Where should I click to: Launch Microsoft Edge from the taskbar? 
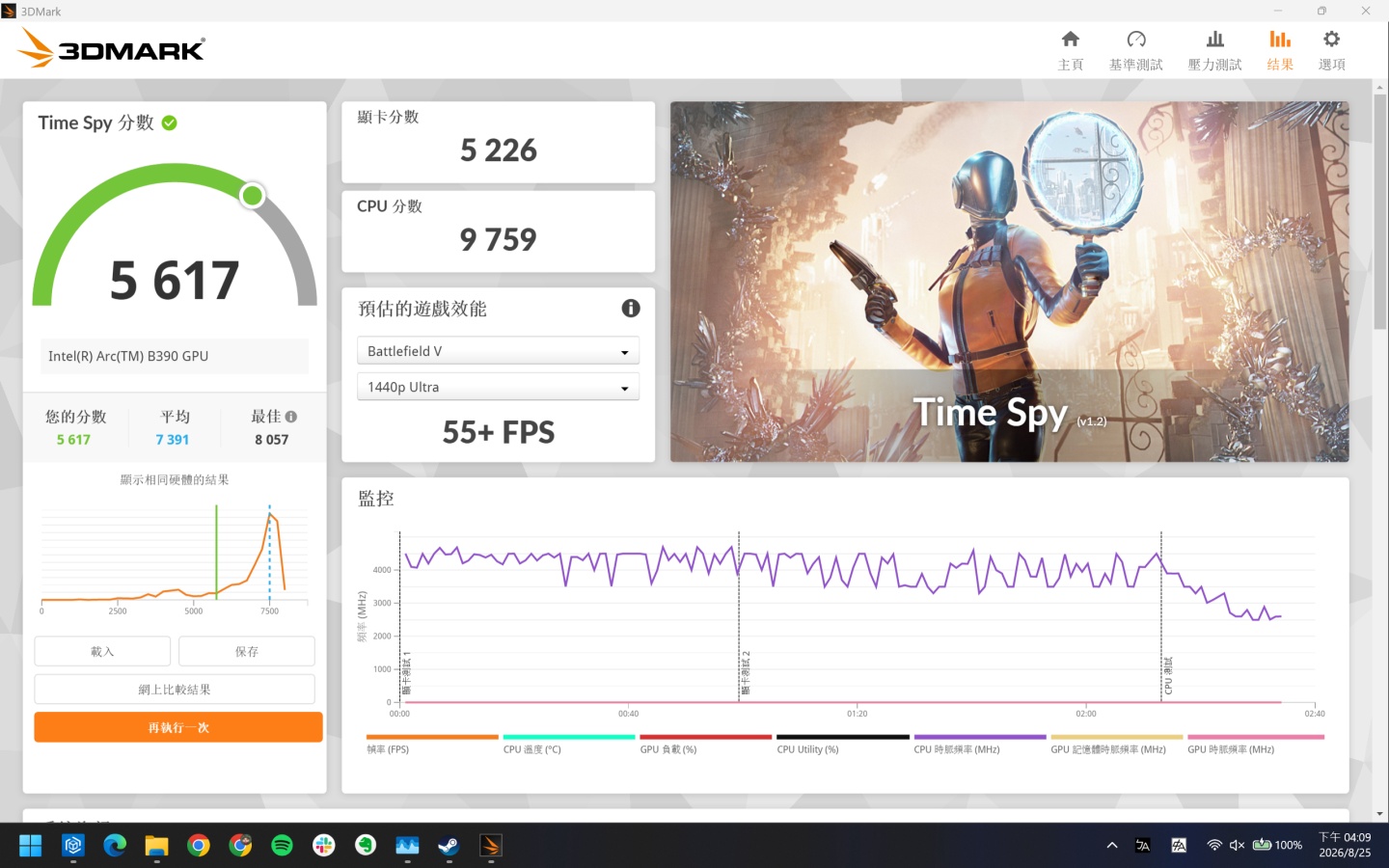coord(115,846)
